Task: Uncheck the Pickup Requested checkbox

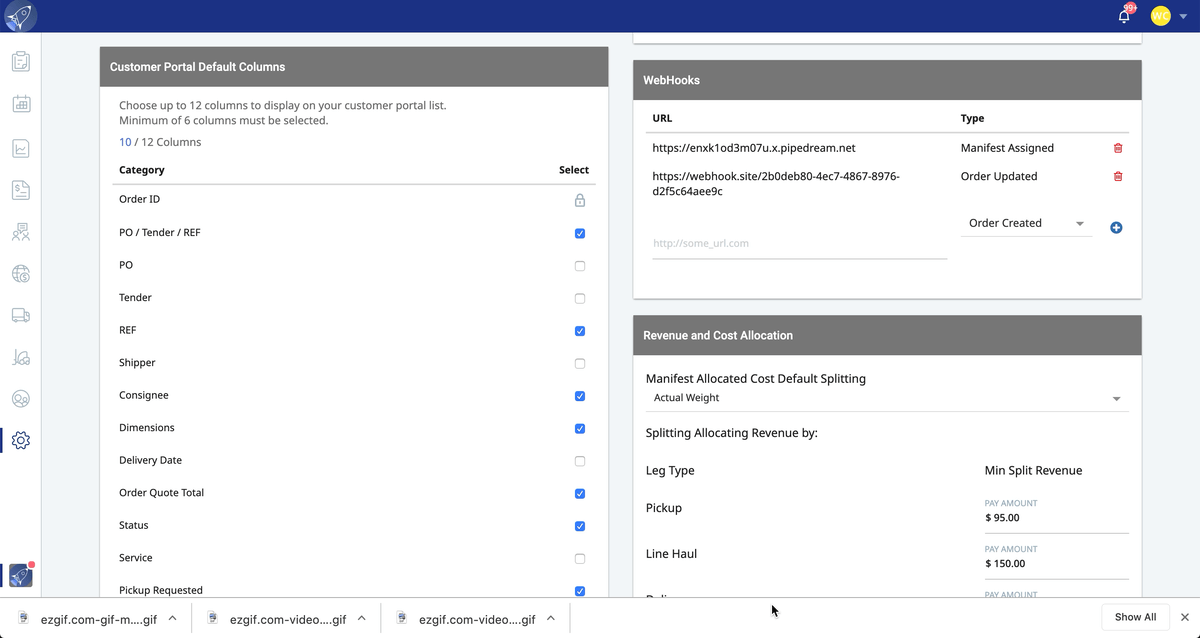Action: tap(580, 591)
